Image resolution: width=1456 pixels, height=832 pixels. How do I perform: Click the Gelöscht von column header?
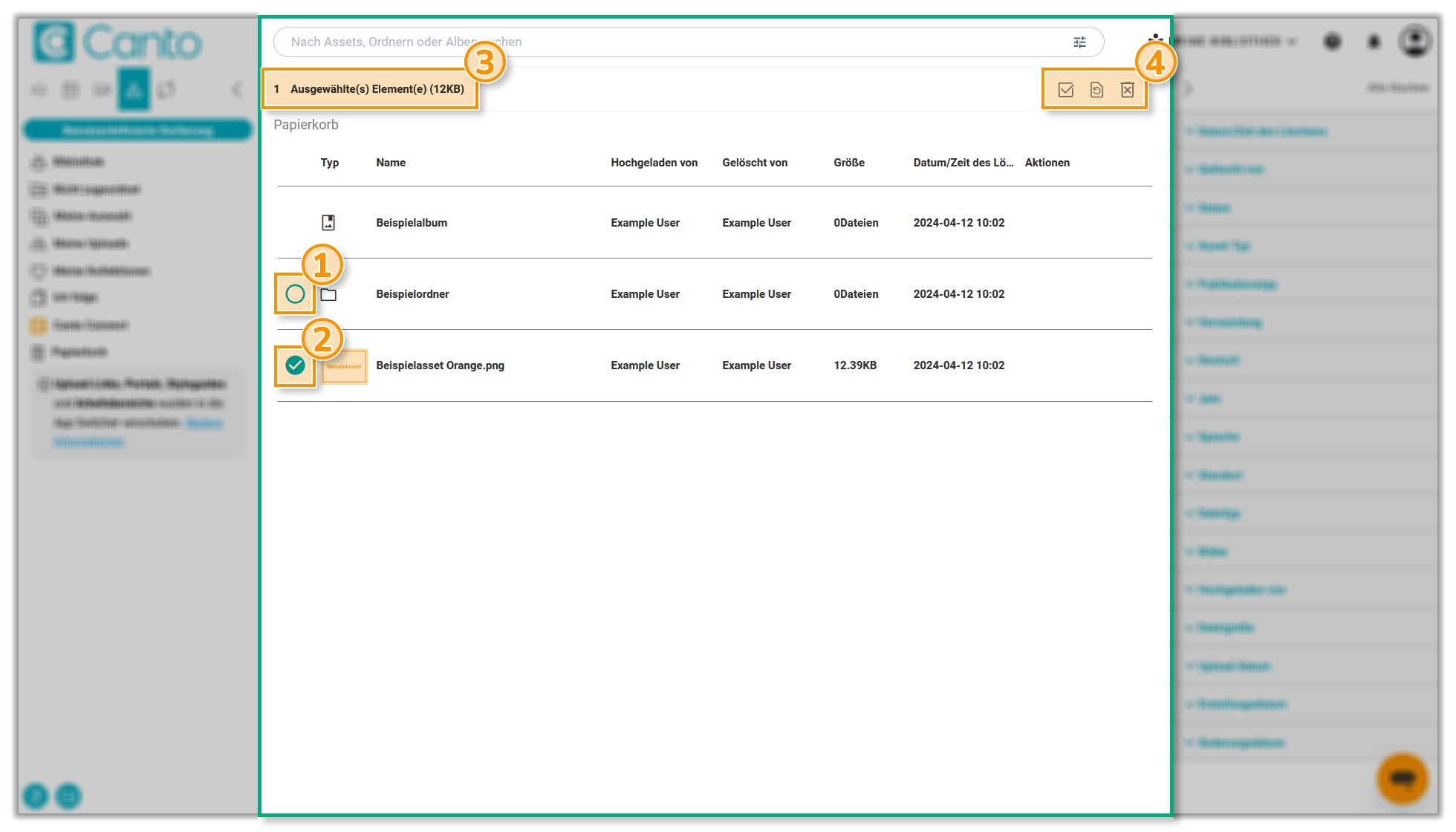click(755, 163)
